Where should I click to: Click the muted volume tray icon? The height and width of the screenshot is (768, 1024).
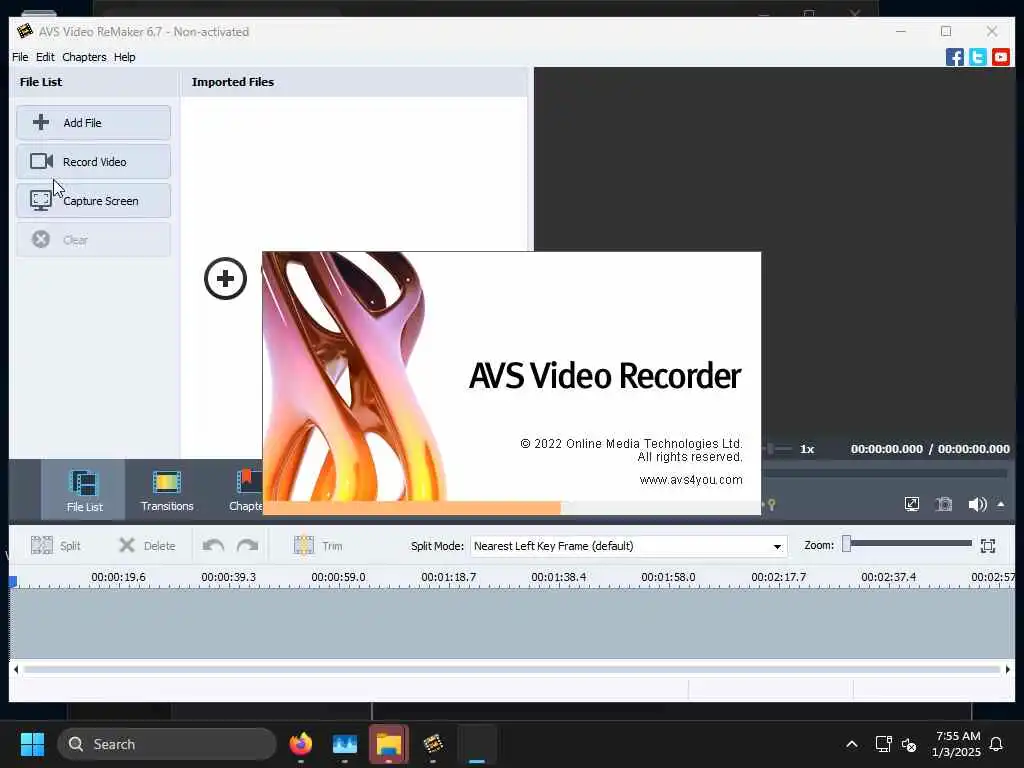coord(908,744)
